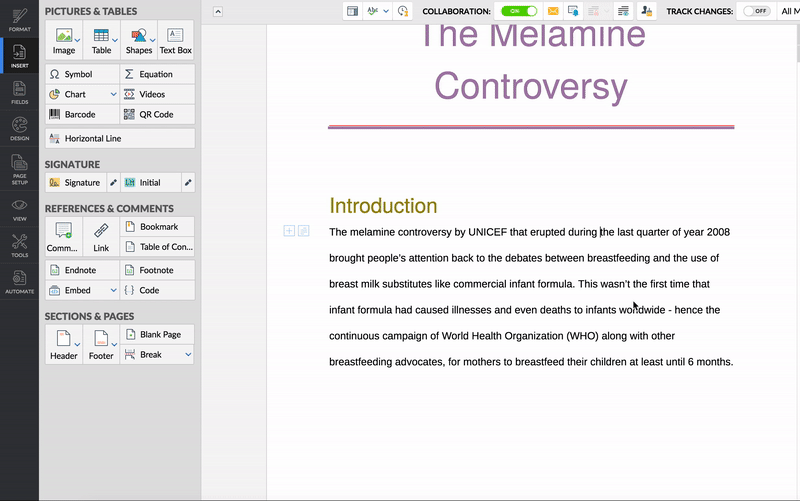The width and height of the screenshot is (800, 501).
Task: Insert a Header
Action: (x=63, y=344)
